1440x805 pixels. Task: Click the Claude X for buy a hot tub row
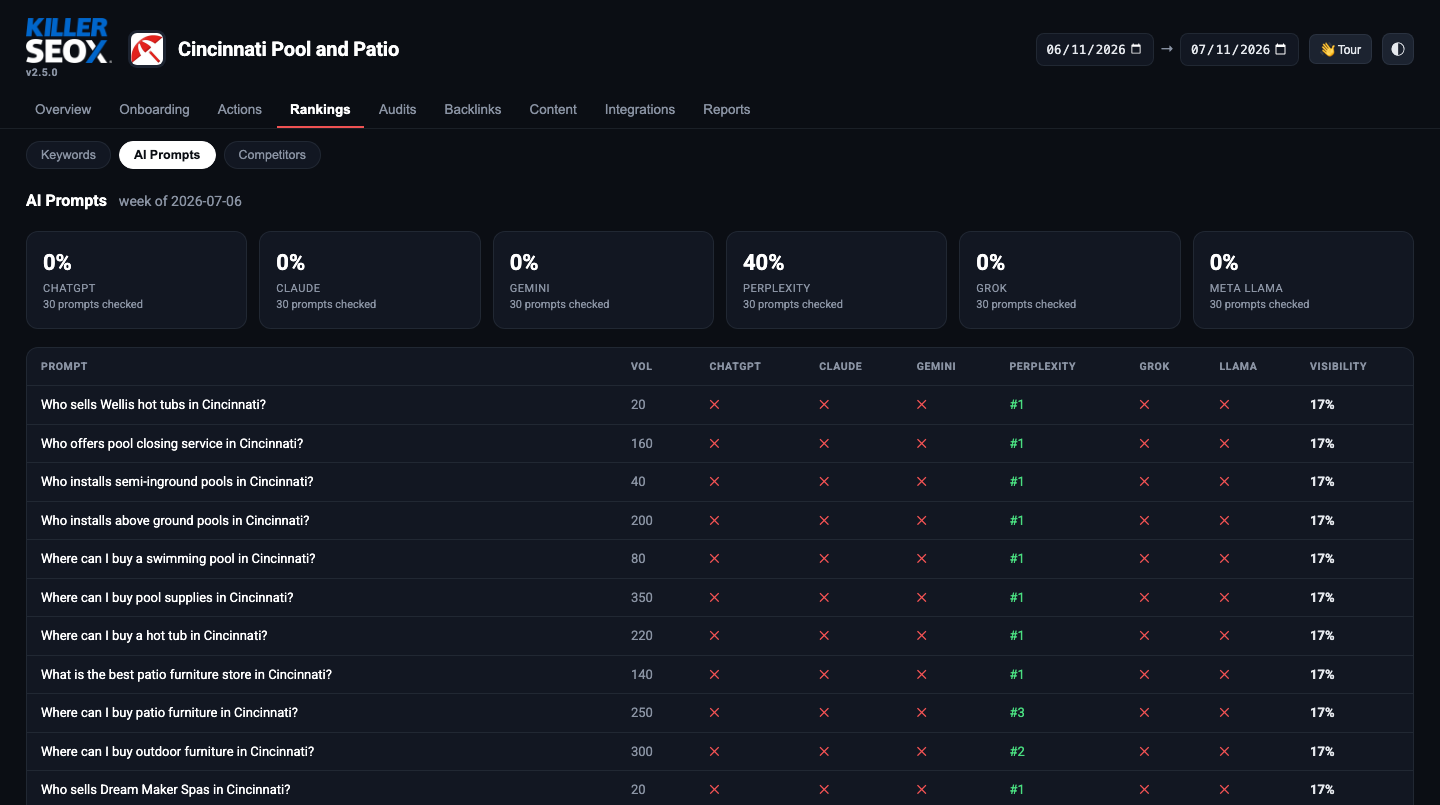(824, 636)
